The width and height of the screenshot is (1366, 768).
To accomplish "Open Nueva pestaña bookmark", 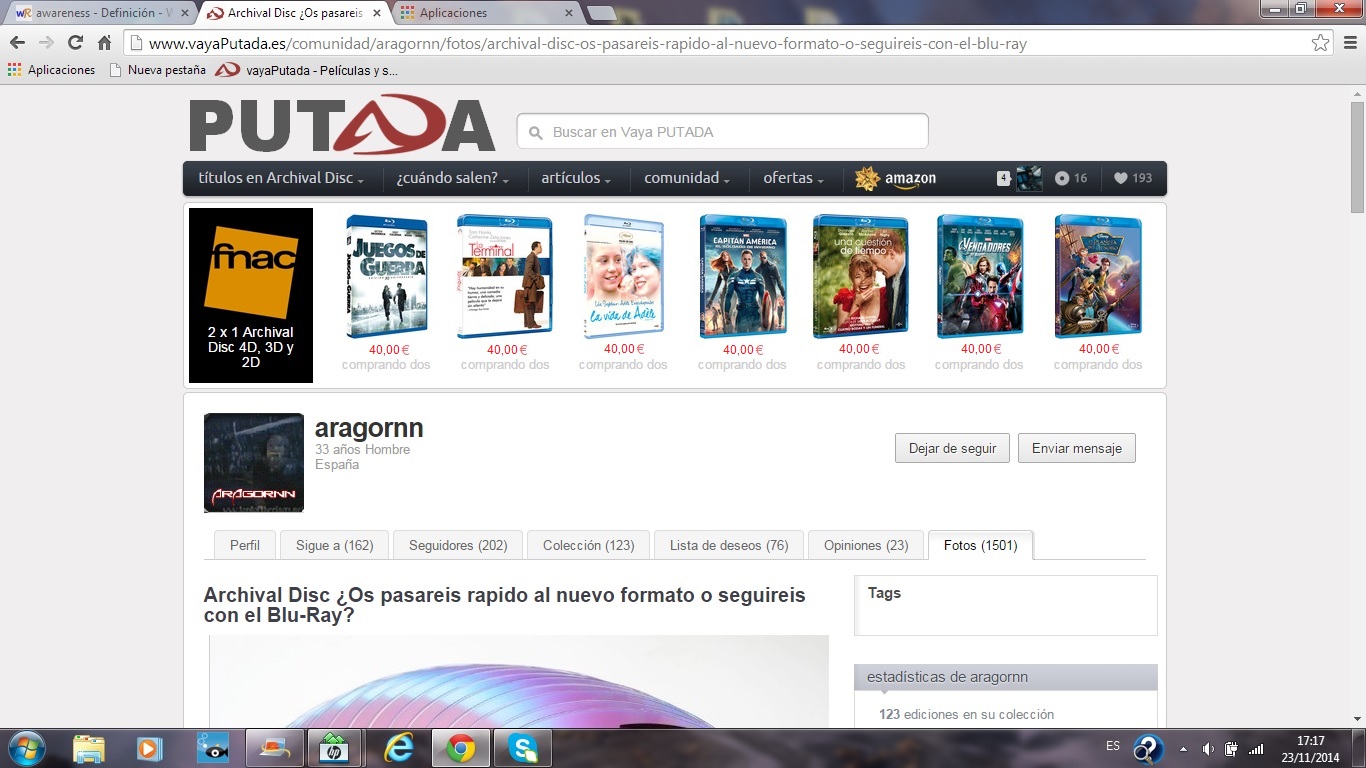I will 157,70.
